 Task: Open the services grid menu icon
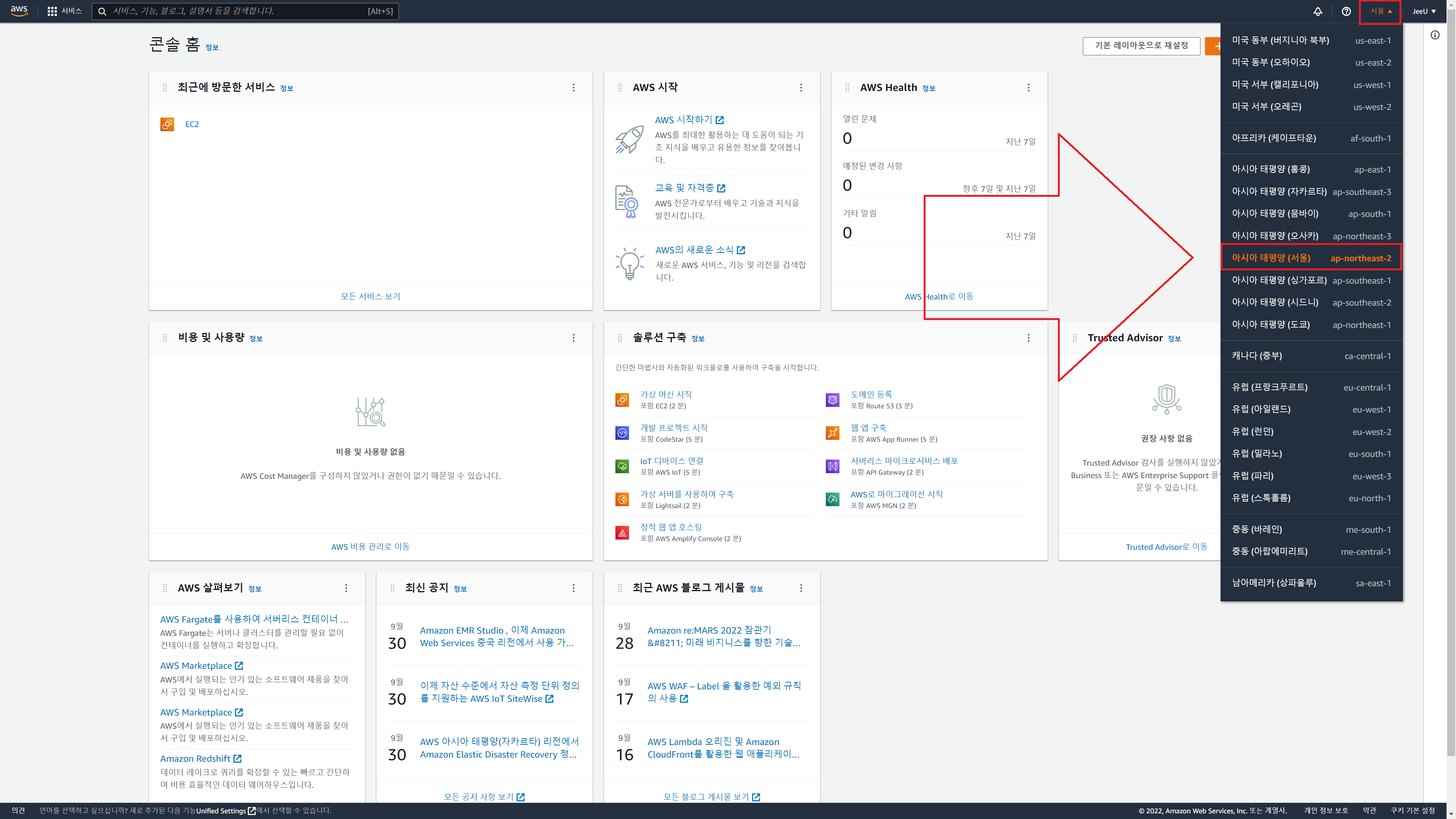(x=52, y=11)
